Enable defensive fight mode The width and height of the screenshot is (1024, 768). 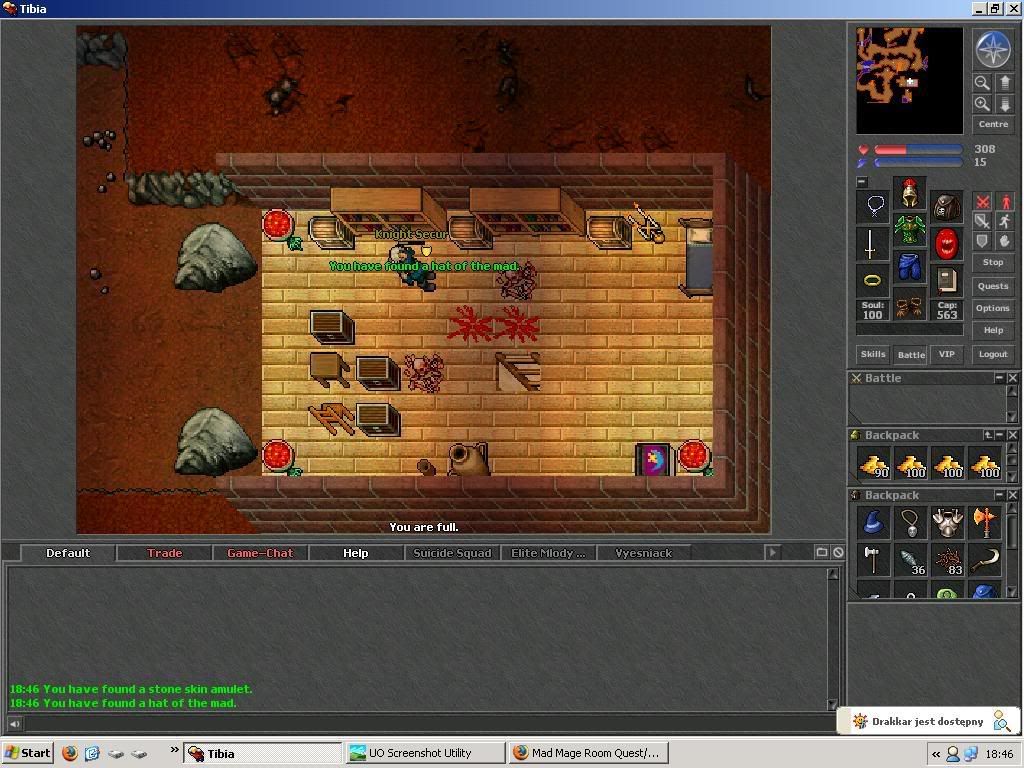(x=982, y=241)
